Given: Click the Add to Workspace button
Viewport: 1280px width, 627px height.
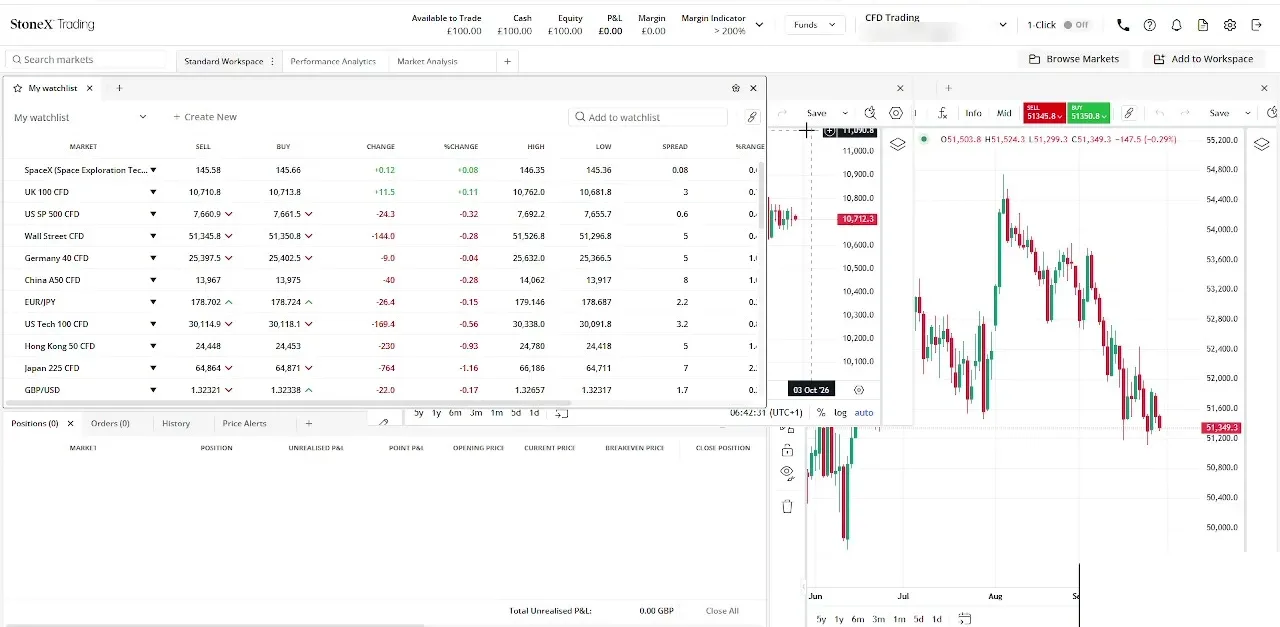Looking at the screenshot, I should (x=1203, y=59).
